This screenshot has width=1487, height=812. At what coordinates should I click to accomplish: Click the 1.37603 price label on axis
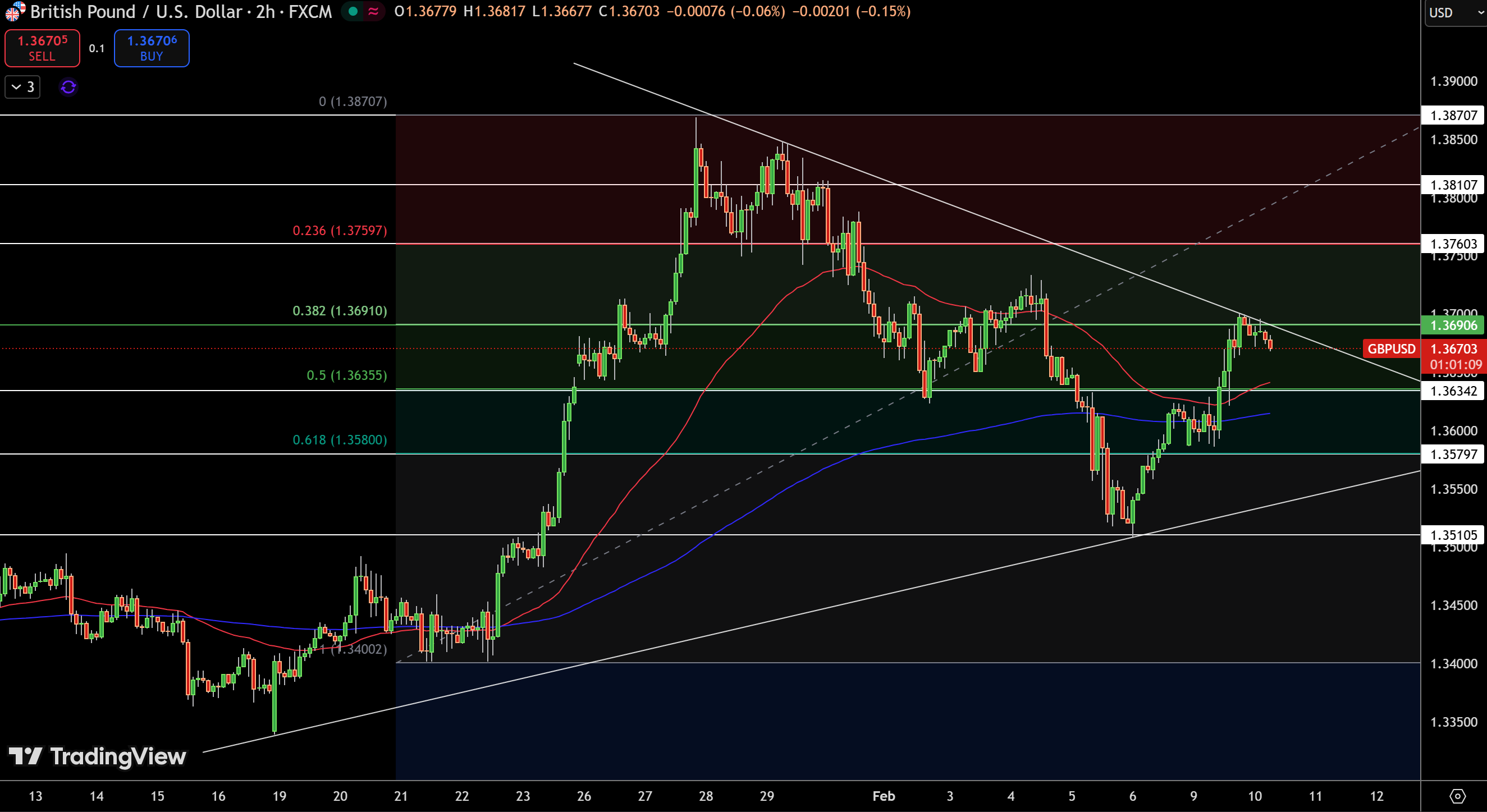click(1453, 244)
